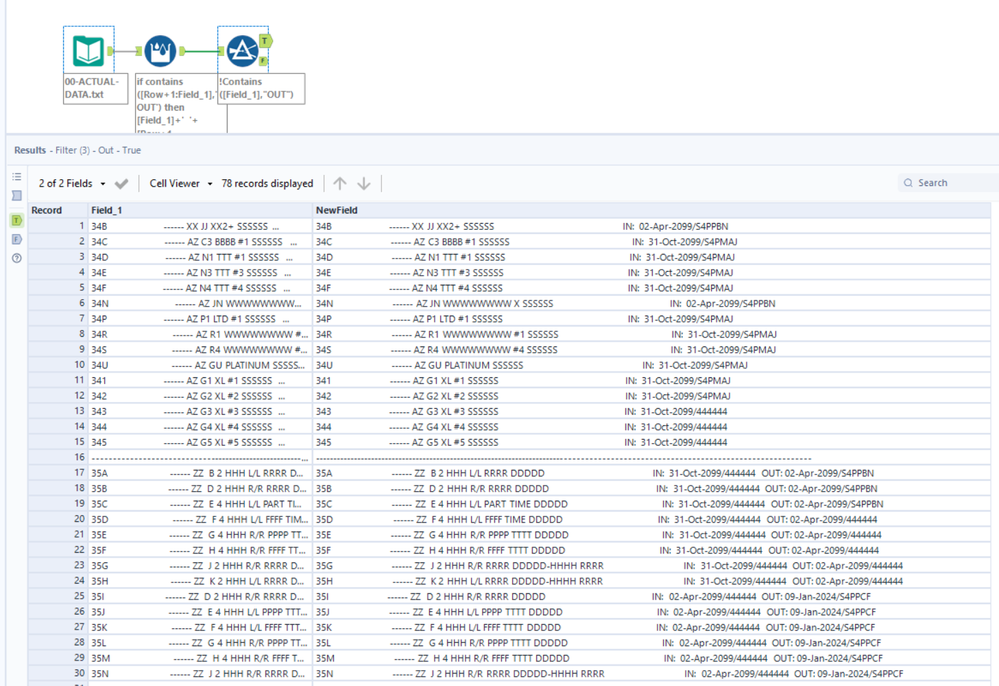The width and height of the screenshot is (999, 686).
Task: Select the Input Data tool for 00-ACTUAL-DATA.txt
Action: (x=89, y=50)
